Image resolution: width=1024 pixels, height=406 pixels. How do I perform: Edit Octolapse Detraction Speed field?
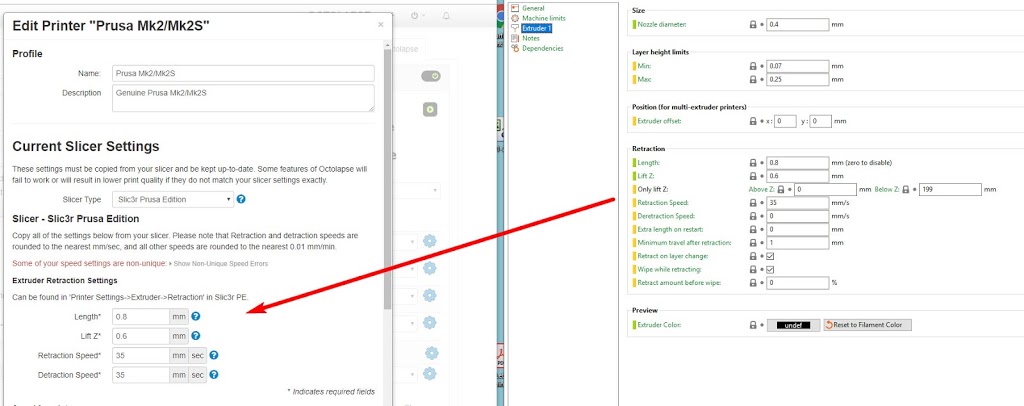(141, 375)
